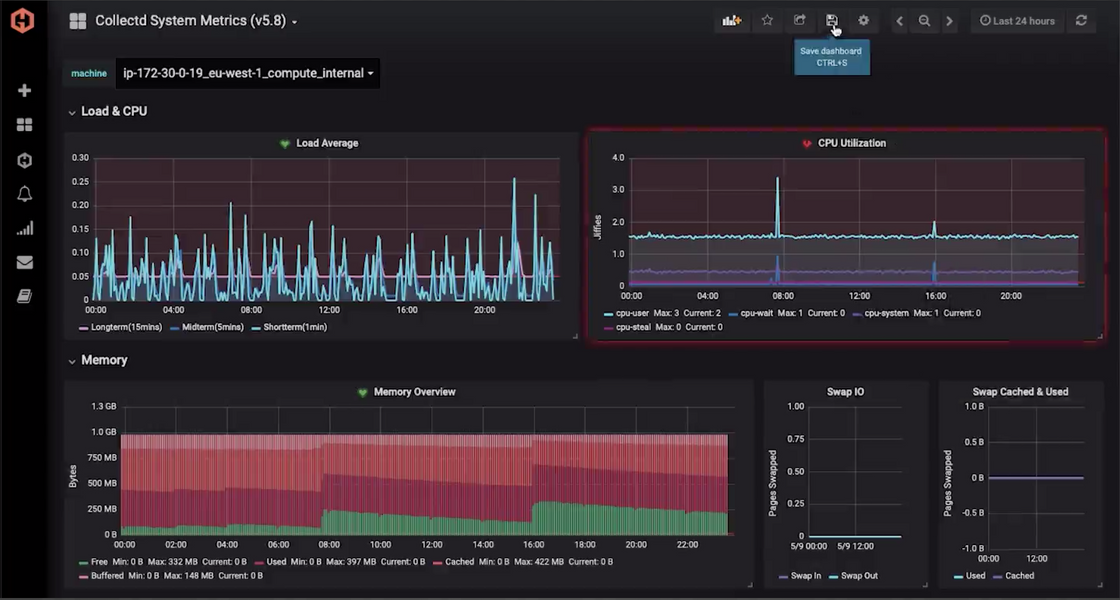Image resolution: width=1120 pixels, height=600 pixels.
Task: Open the Last 24 hours time picker
Action: click(x=1017, y=21)
